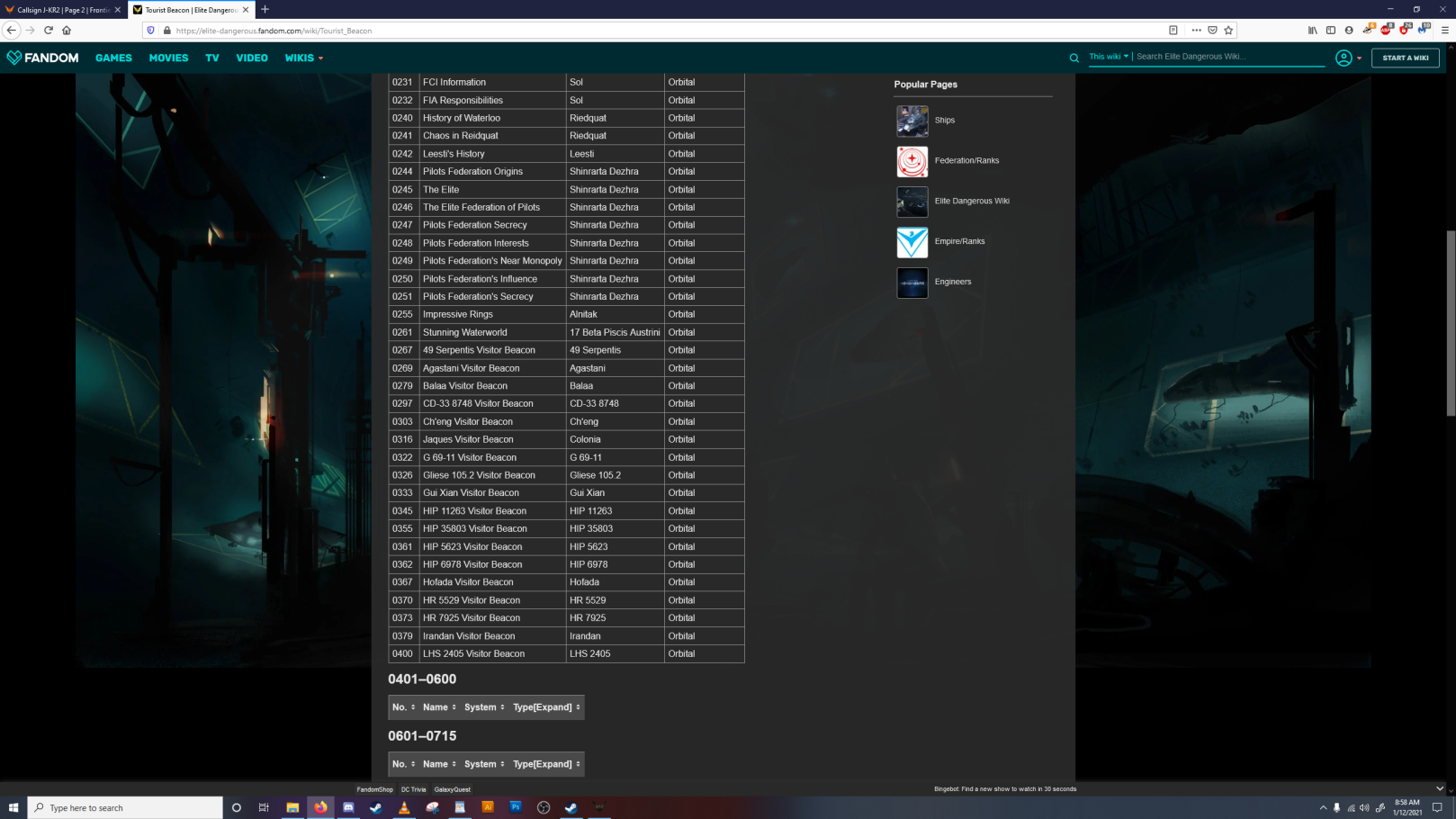Launch VLC media player from taskbar
This screenshot has height=819, width=1456.
pos(404,807)
